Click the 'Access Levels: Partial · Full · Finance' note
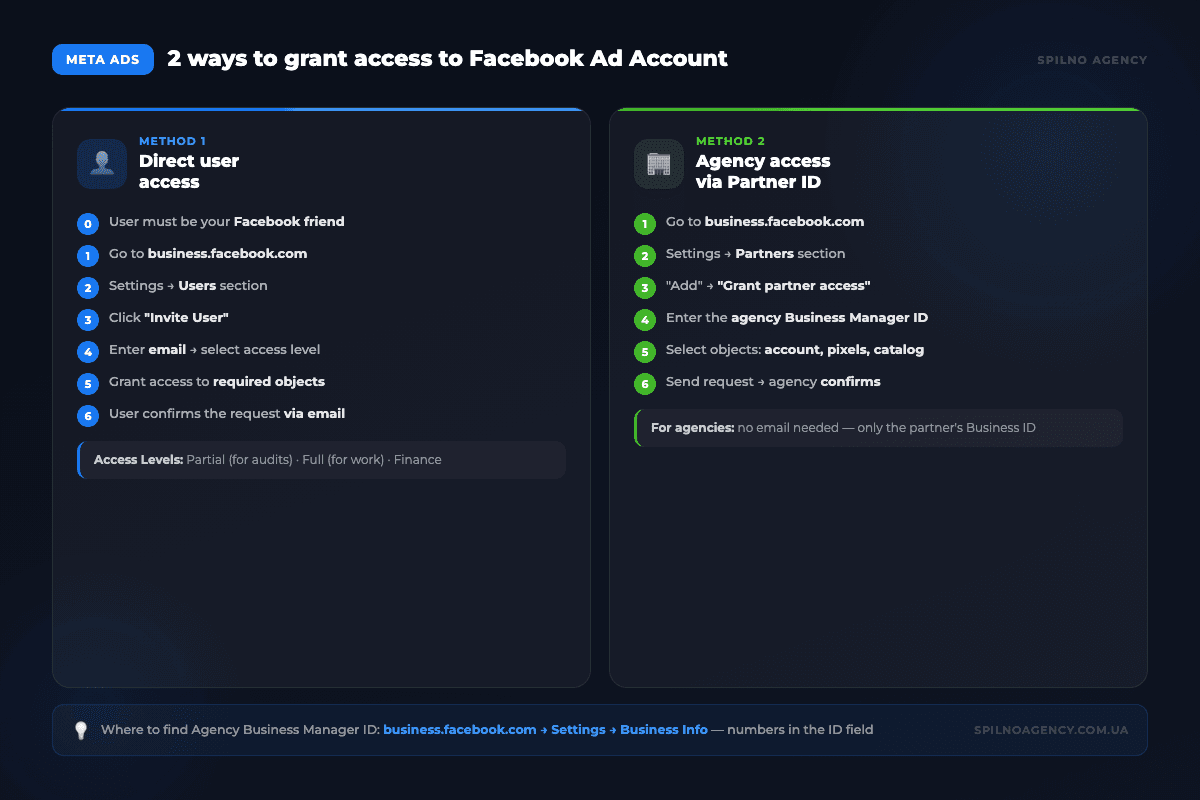This screenshot has width=1200, height=800. point(321,460)
